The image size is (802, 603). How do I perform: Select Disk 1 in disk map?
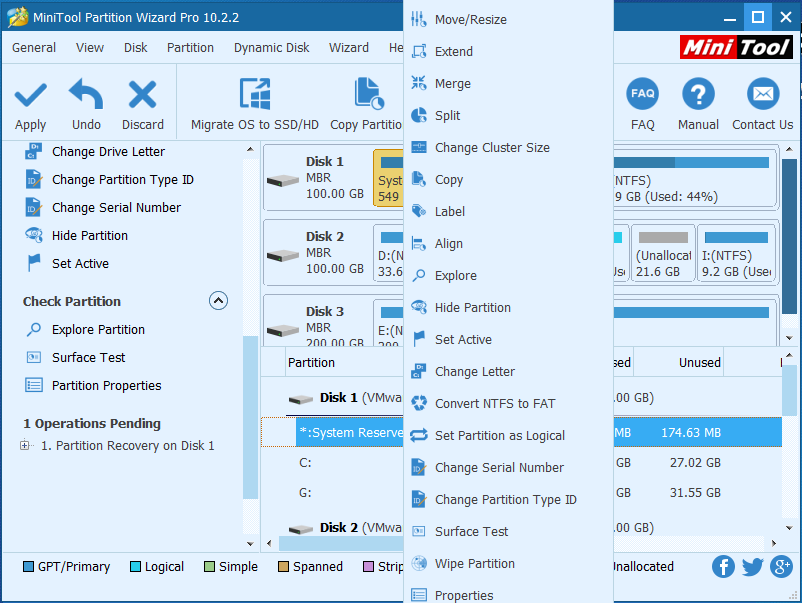[317, 177]
